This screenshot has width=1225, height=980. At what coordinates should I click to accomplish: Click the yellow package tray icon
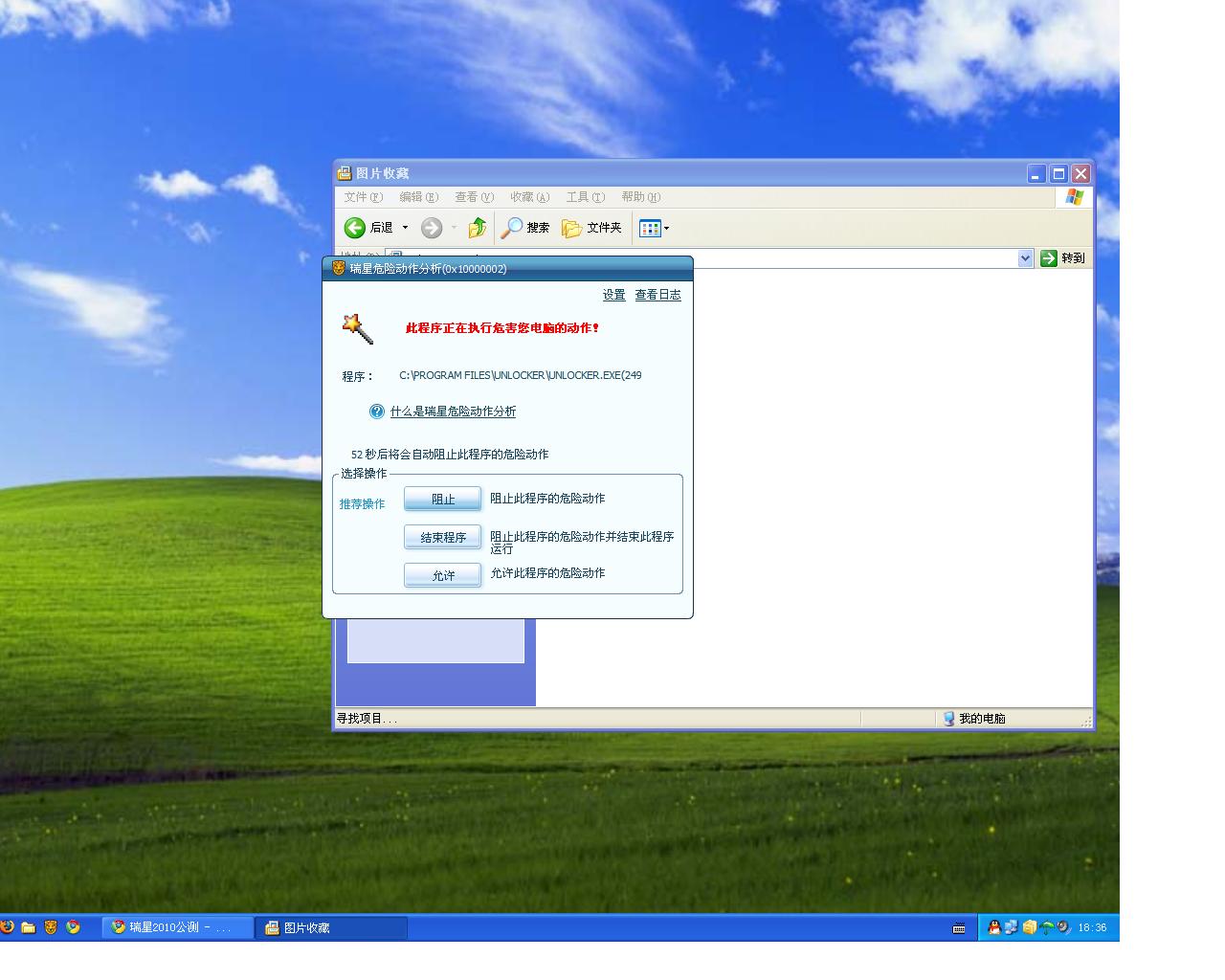click(1029, 927)
